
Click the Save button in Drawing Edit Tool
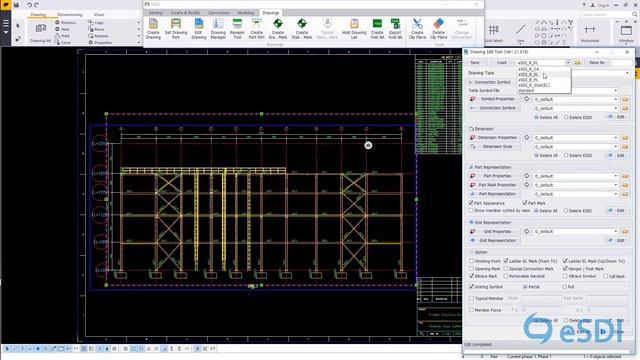pos(475,62)
